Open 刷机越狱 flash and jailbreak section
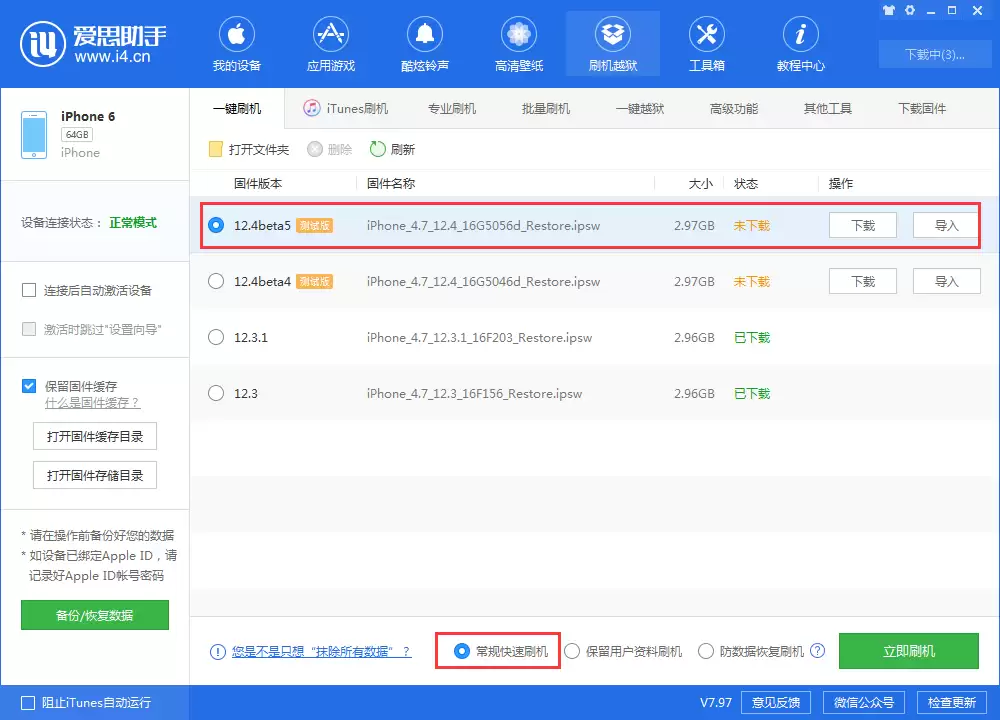1000x720 pixels. click(x=613, y=44)
